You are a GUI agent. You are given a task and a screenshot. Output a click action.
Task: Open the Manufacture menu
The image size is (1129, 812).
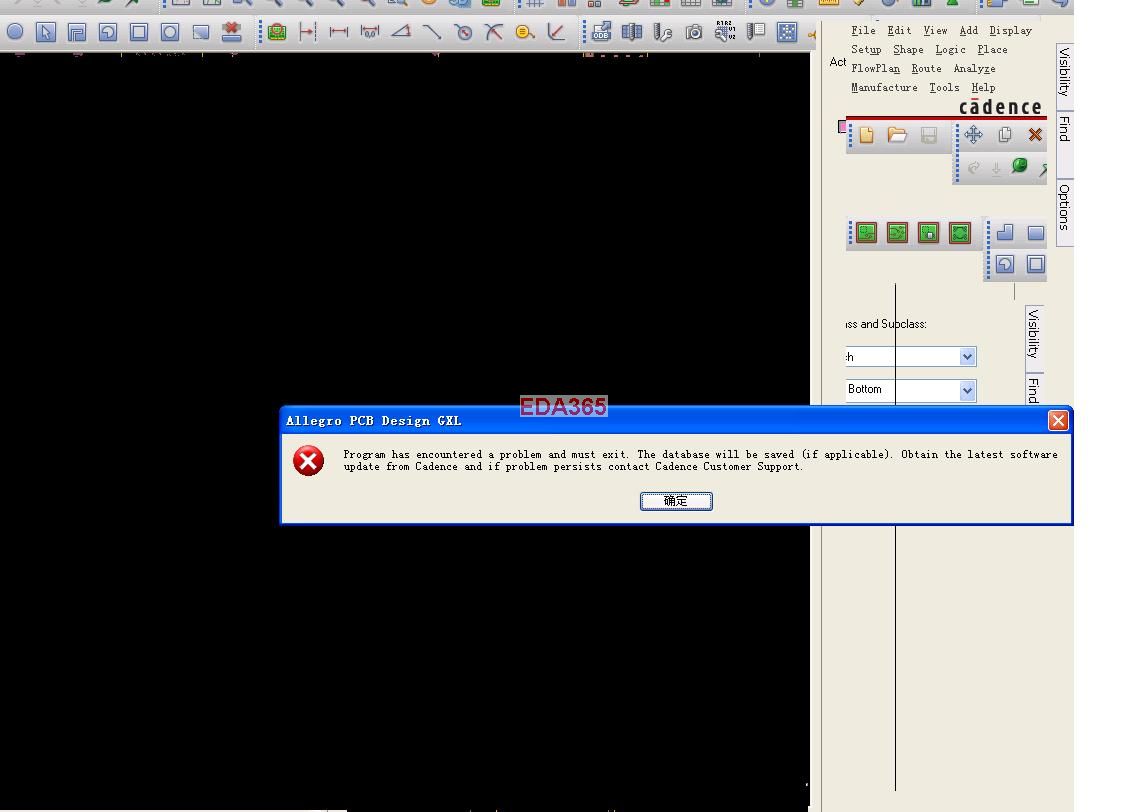pos(884,87)
